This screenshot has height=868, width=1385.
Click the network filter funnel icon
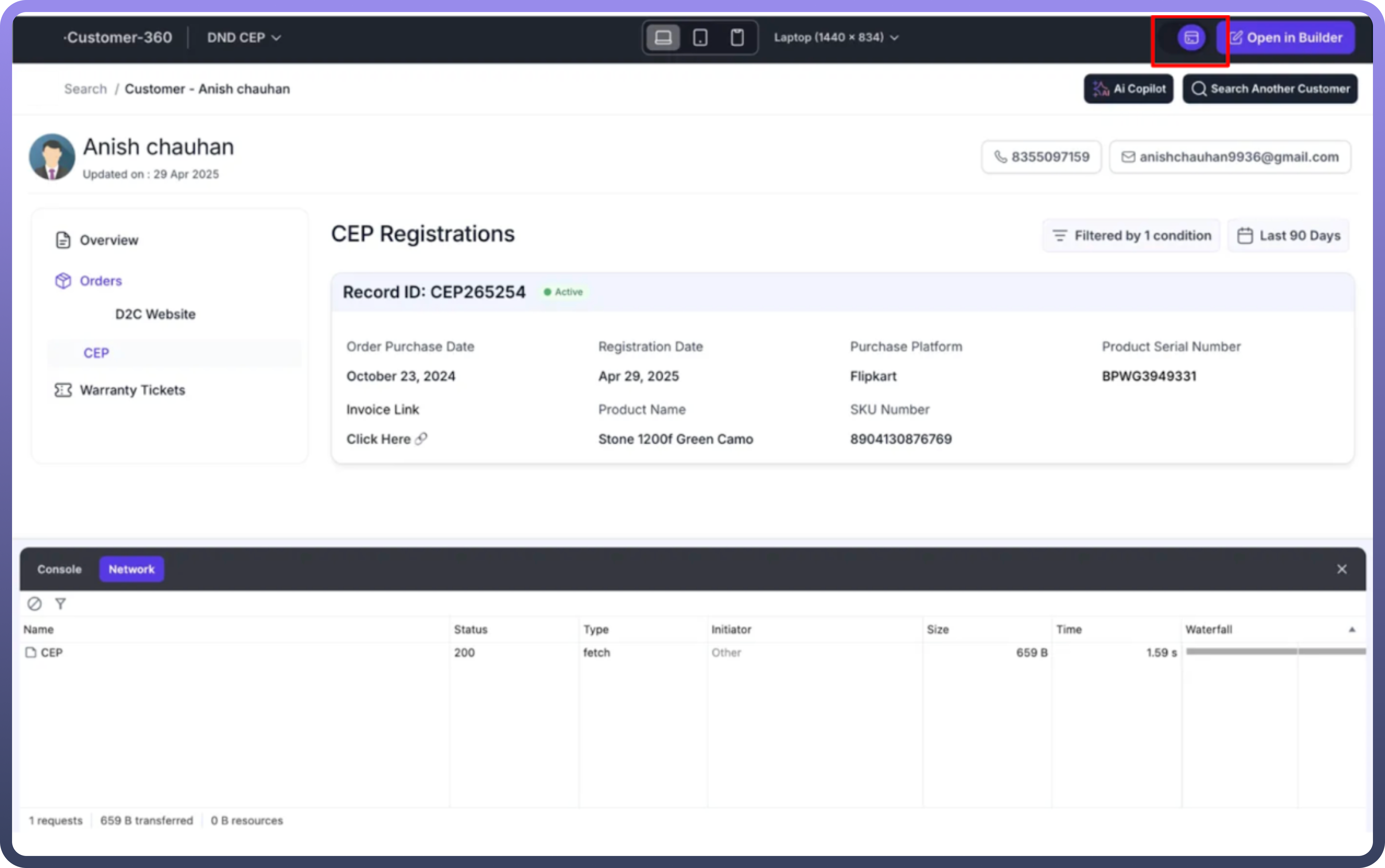tap(60, 603)
